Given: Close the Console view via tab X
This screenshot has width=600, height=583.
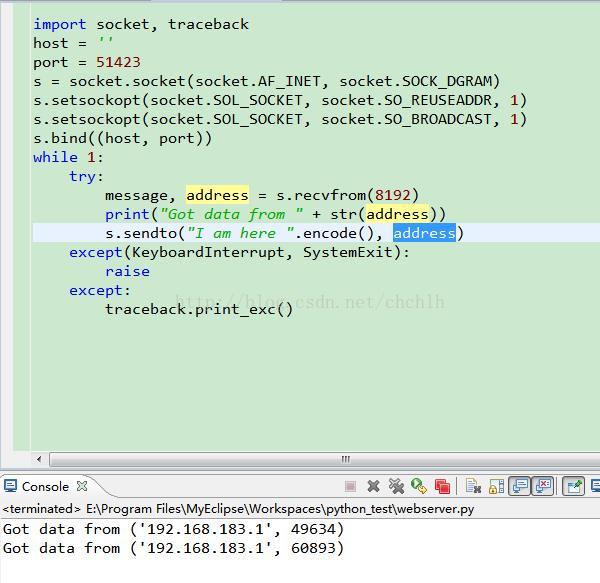Looking at the screenshot, I should (82, 486).
